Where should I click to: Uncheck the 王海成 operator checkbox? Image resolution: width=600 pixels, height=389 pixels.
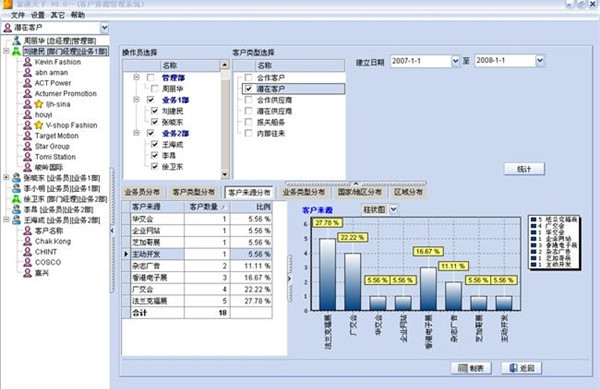(155, 144)
